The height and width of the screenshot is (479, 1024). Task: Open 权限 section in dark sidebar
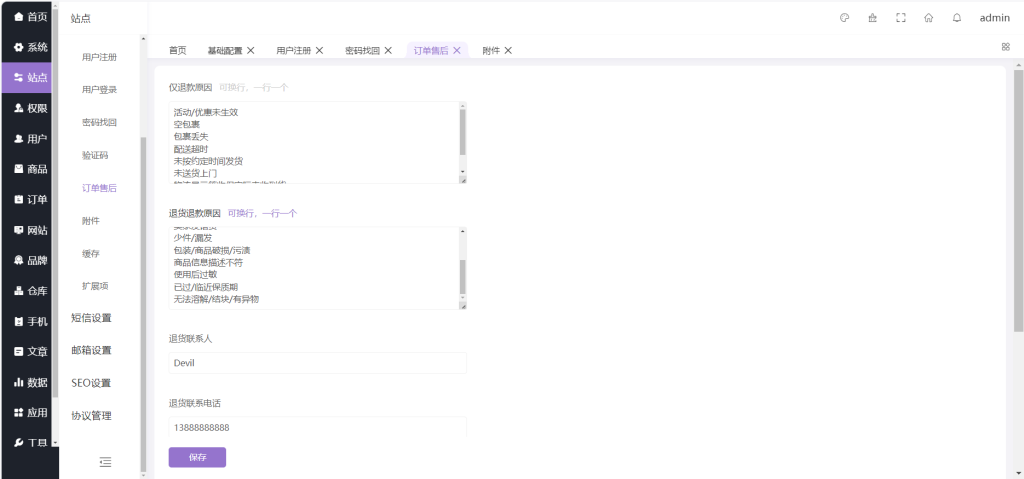30,108
